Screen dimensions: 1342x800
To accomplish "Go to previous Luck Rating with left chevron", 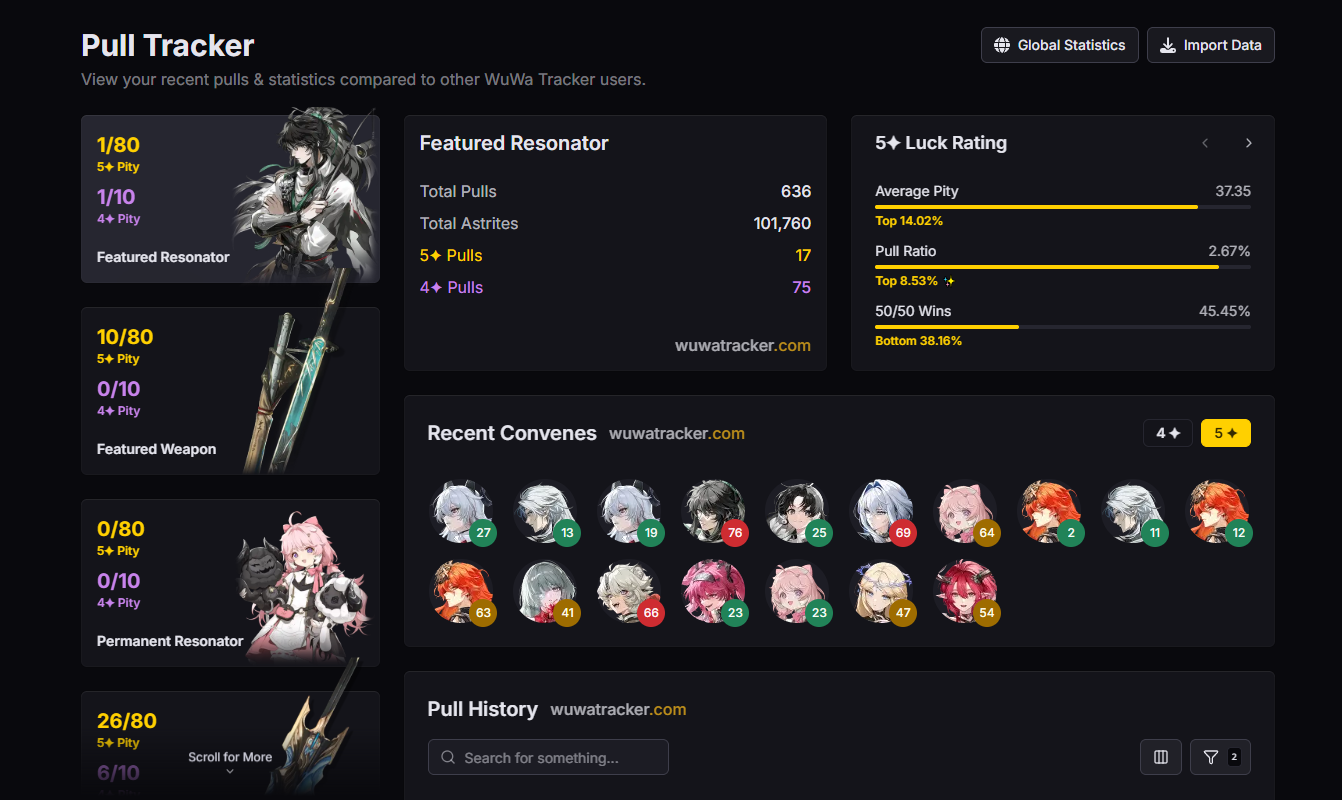I will pos(1205,143).
